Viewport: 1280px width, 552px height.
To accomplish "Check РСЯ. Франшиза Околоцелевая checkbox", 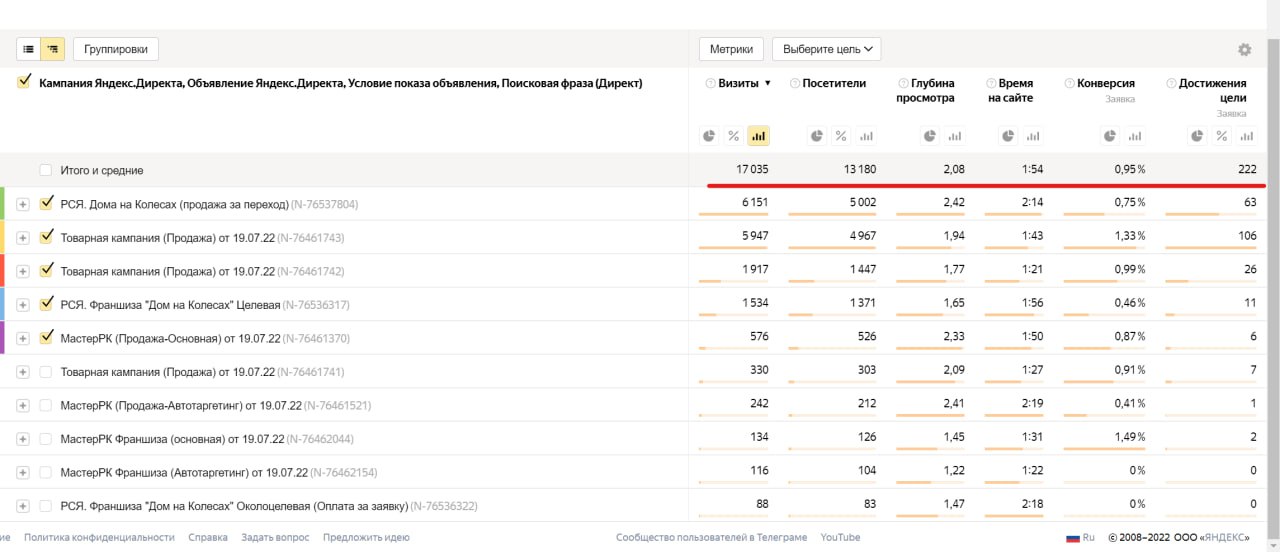I will pos(46,506).
